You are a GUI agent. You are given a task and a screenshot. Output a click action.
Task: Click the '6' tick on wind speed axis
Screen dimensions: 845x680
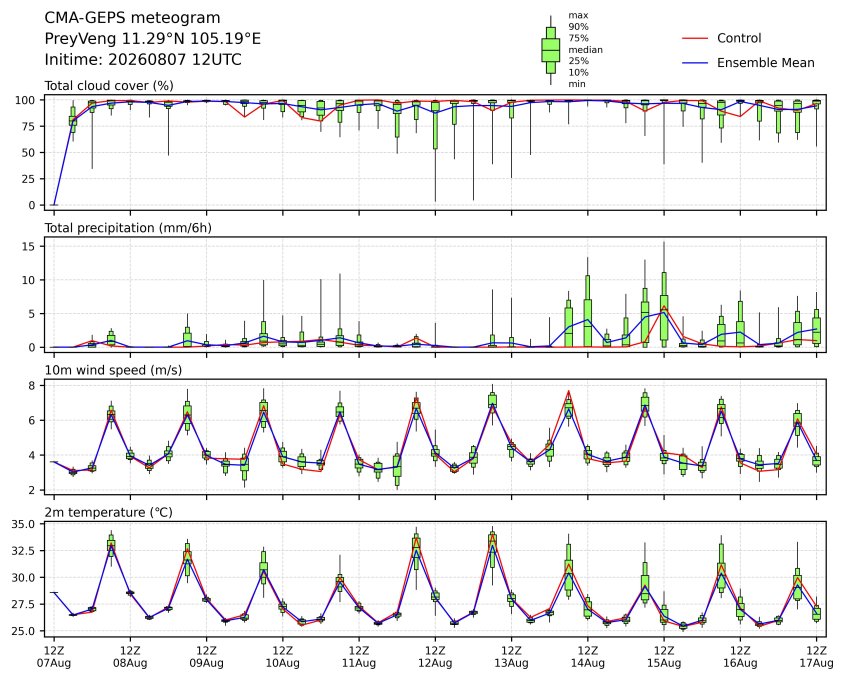click(x=32, y=420)
